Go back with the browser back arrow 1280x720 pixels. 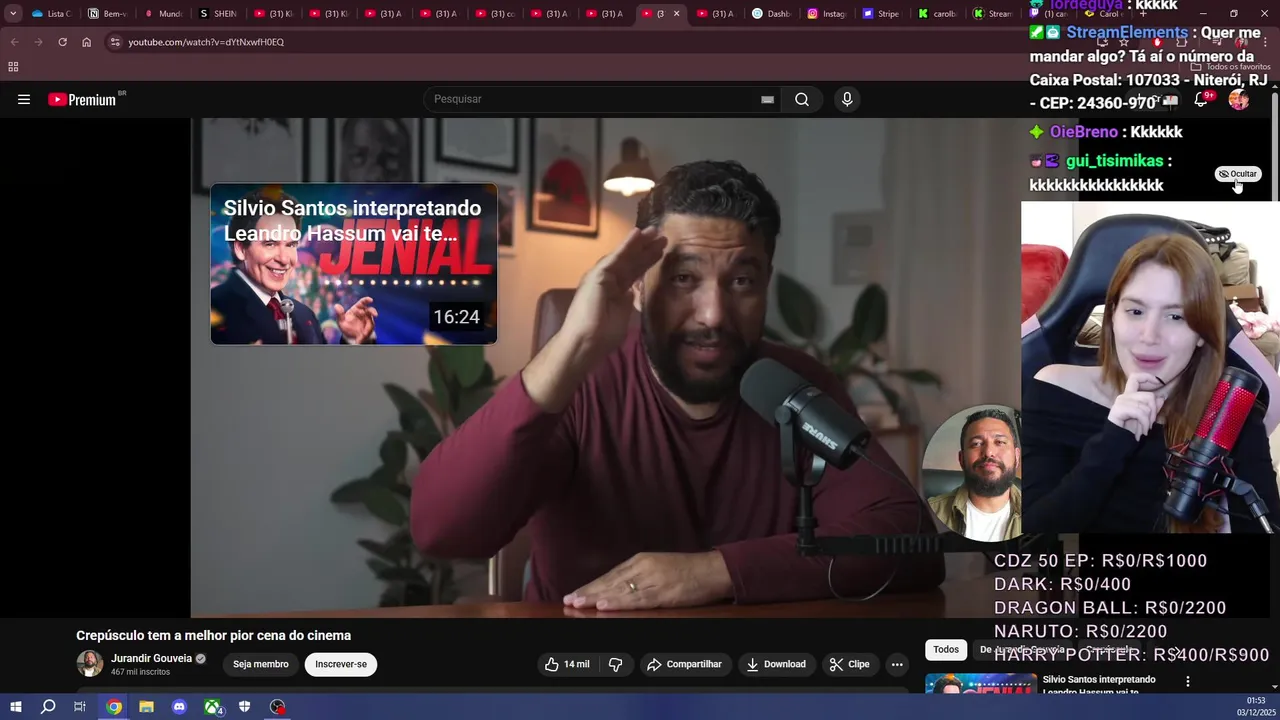point(14,42)
